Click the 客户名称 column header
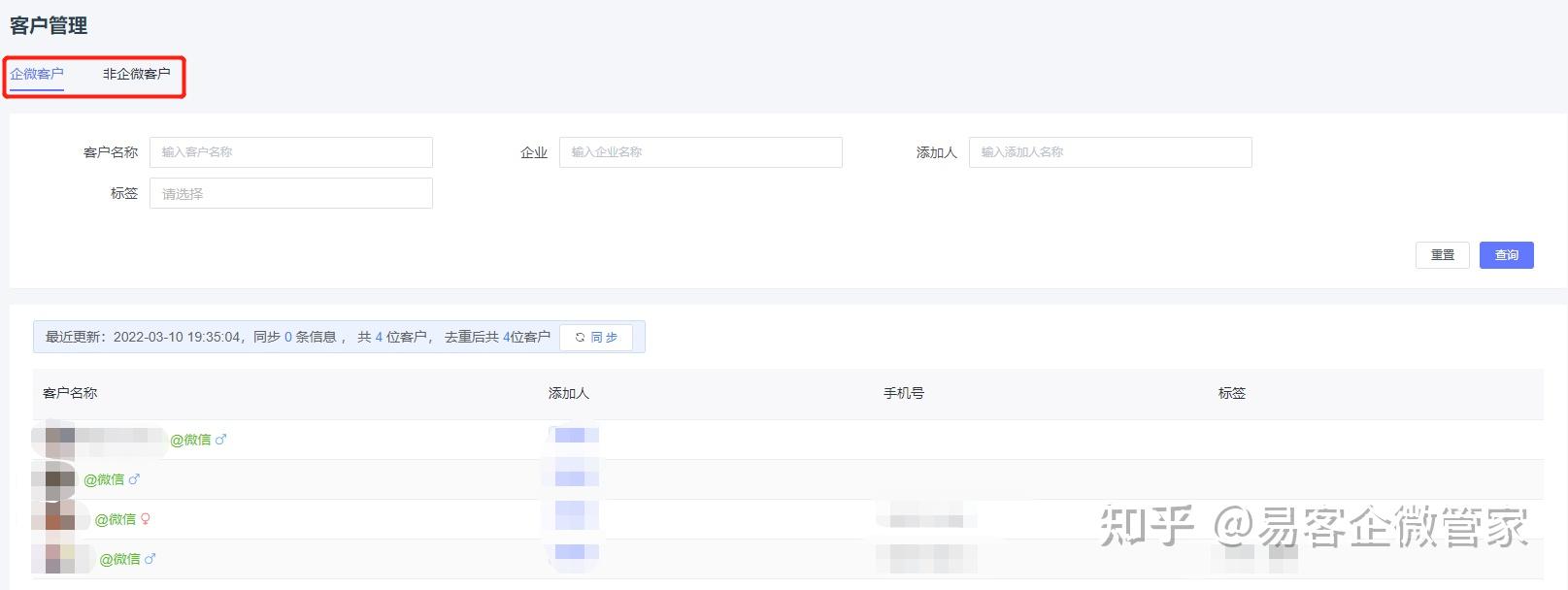 [x=70, y=393]
